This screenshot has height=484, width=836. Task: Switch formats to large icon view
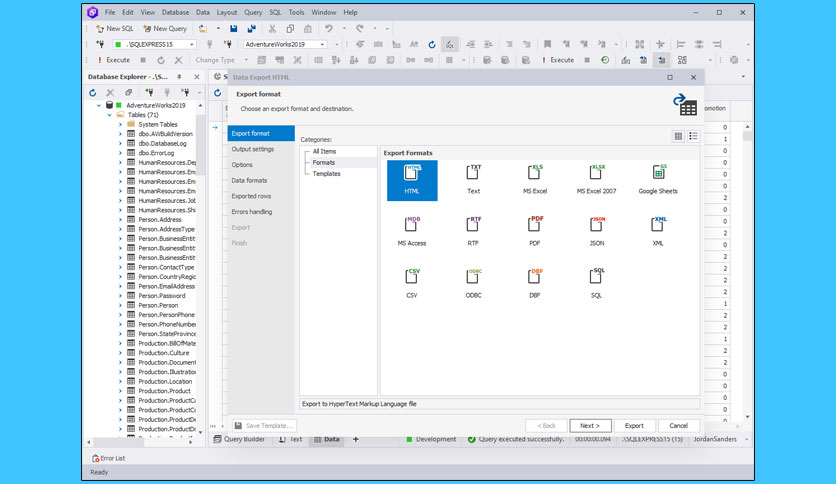[x=678, y=136]
